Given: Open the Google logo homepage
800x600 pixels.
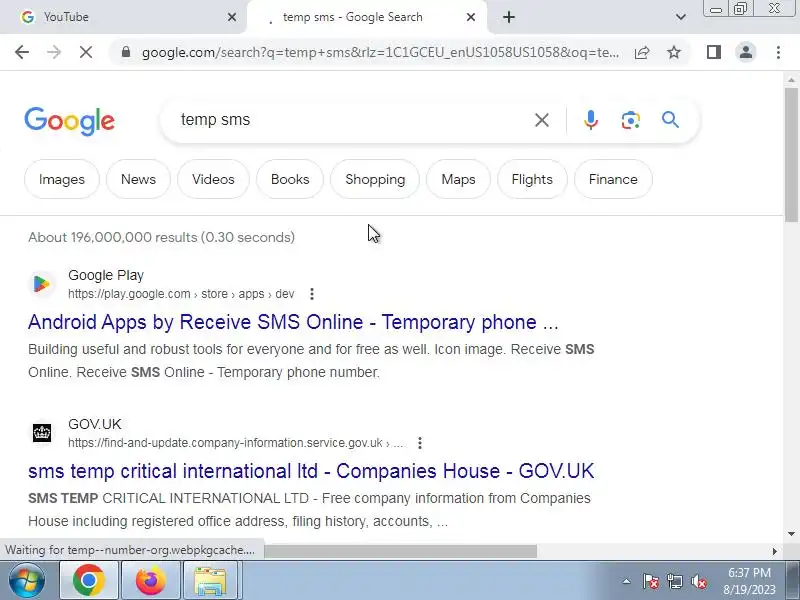Looking at the screenshot, I should coord(69,121).
